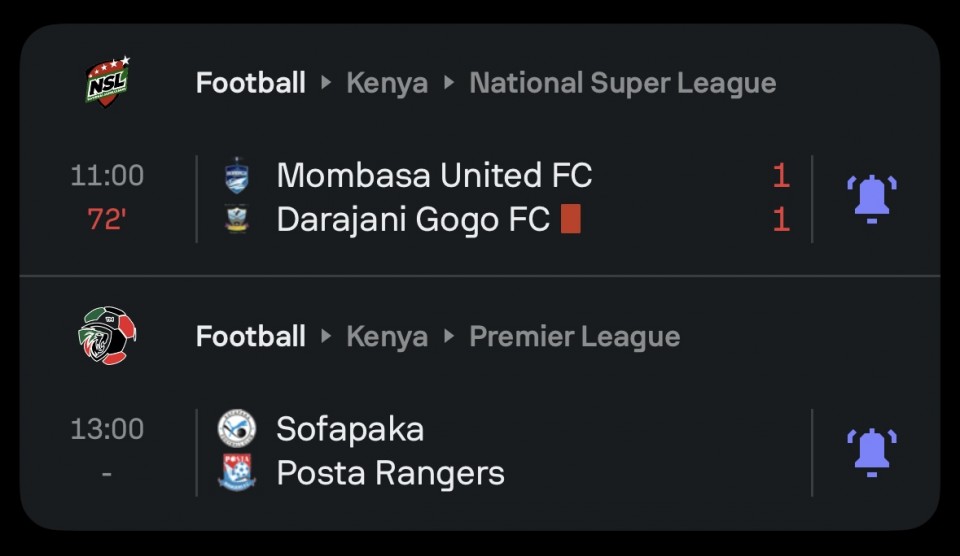Select Kenya in the Premier League breadcrumb
Viewport: 960px width, 556px height.
387,337
